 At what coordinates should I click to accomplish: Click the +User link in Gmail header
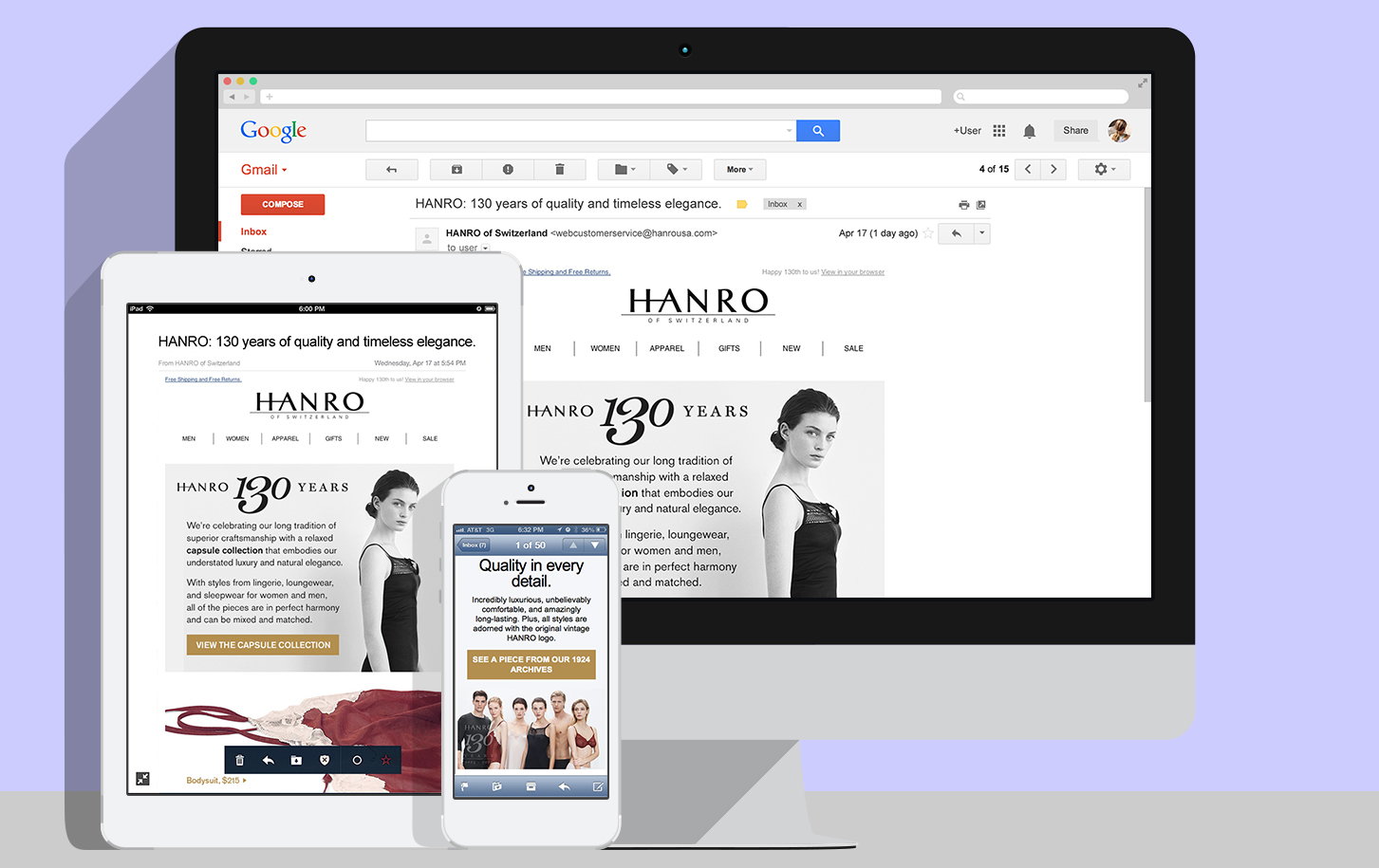click(967, 131)
